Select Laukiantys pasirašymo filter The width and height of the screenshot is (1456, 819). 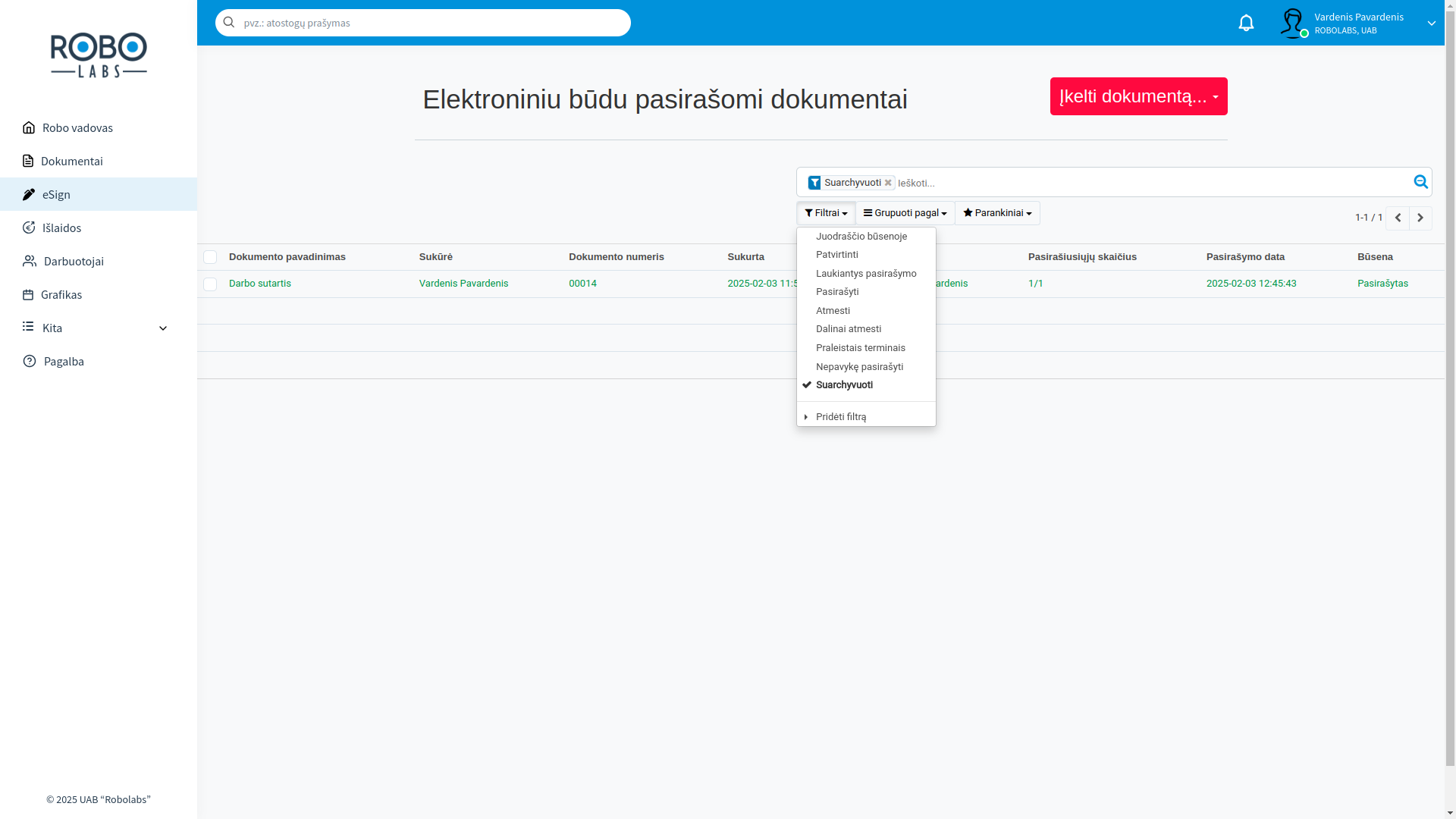tap(866, 274)
